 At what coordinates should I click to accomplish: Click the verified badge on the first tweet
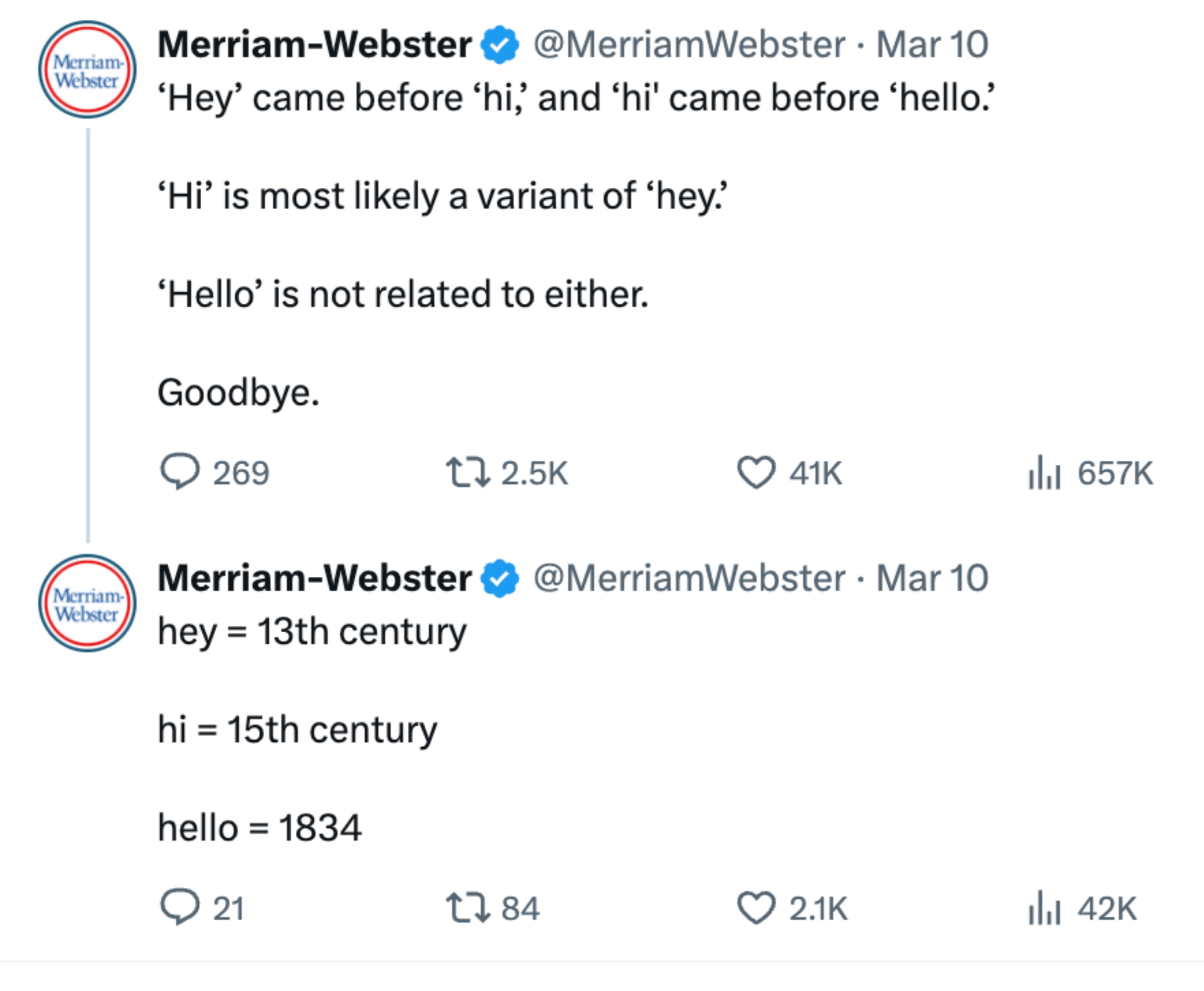(500, 45)
